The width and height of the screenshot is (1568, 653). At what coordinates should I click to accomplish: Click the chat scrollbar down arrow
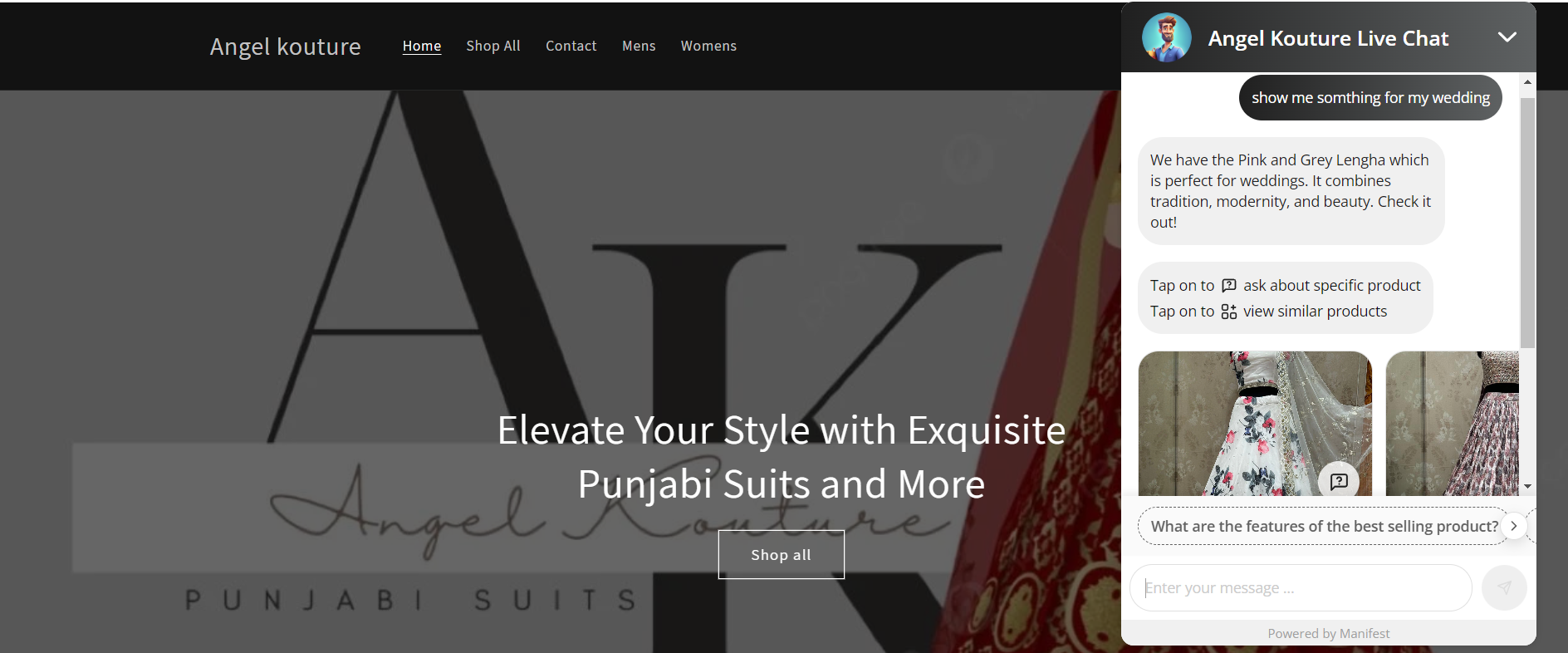(x=1527, y=487)
